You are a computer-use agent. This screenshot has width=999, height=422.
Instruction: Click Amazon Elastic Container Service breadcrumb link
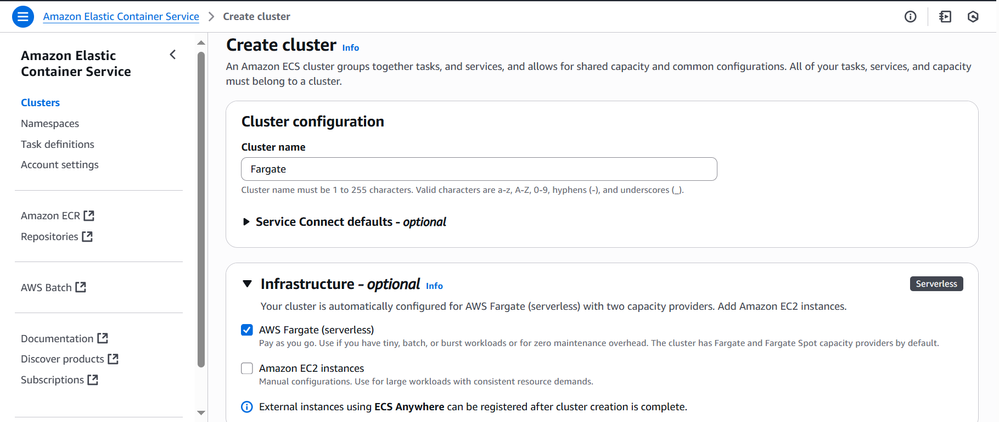(121, 17)
